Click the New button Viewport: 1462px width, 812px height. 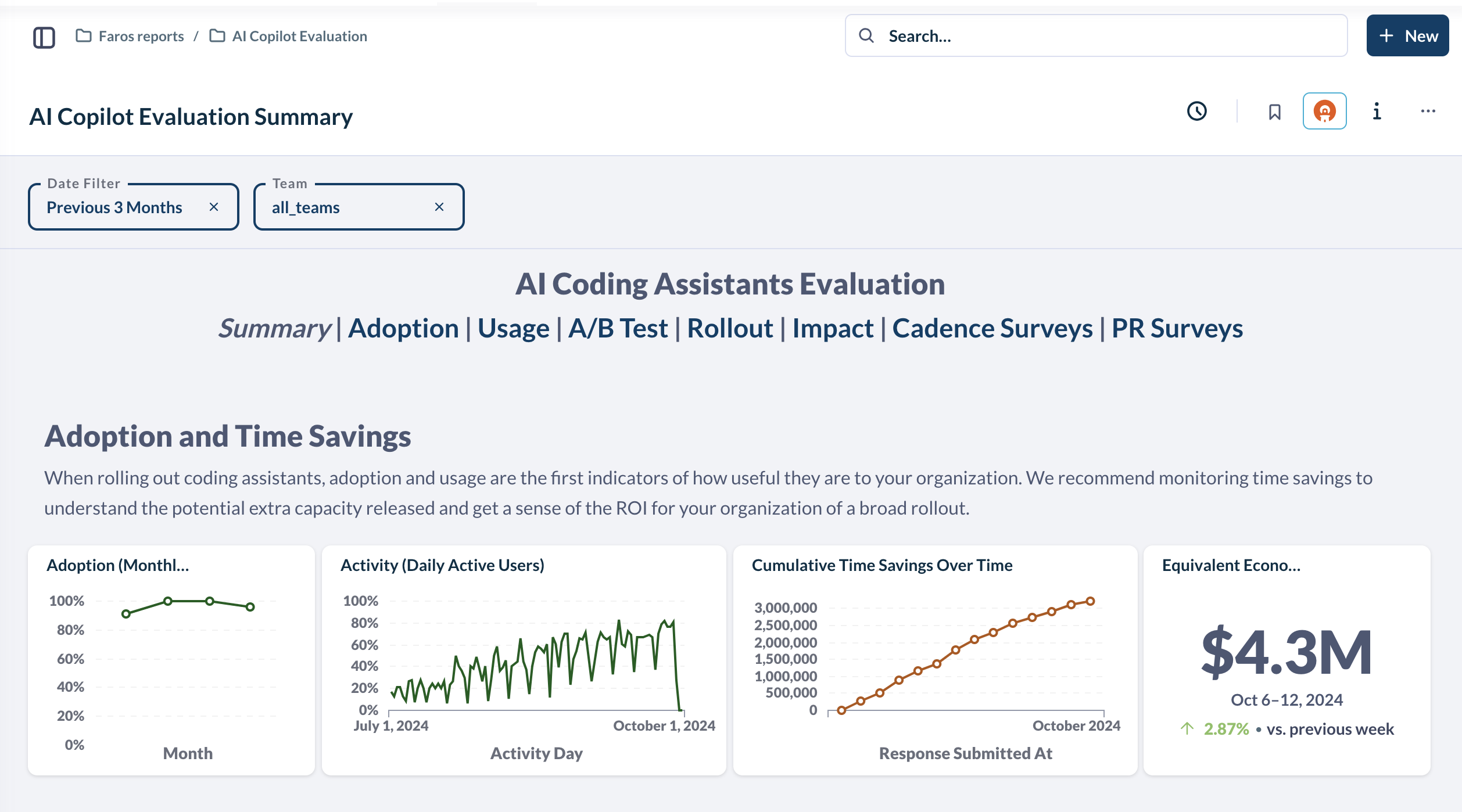[1406, 36]
